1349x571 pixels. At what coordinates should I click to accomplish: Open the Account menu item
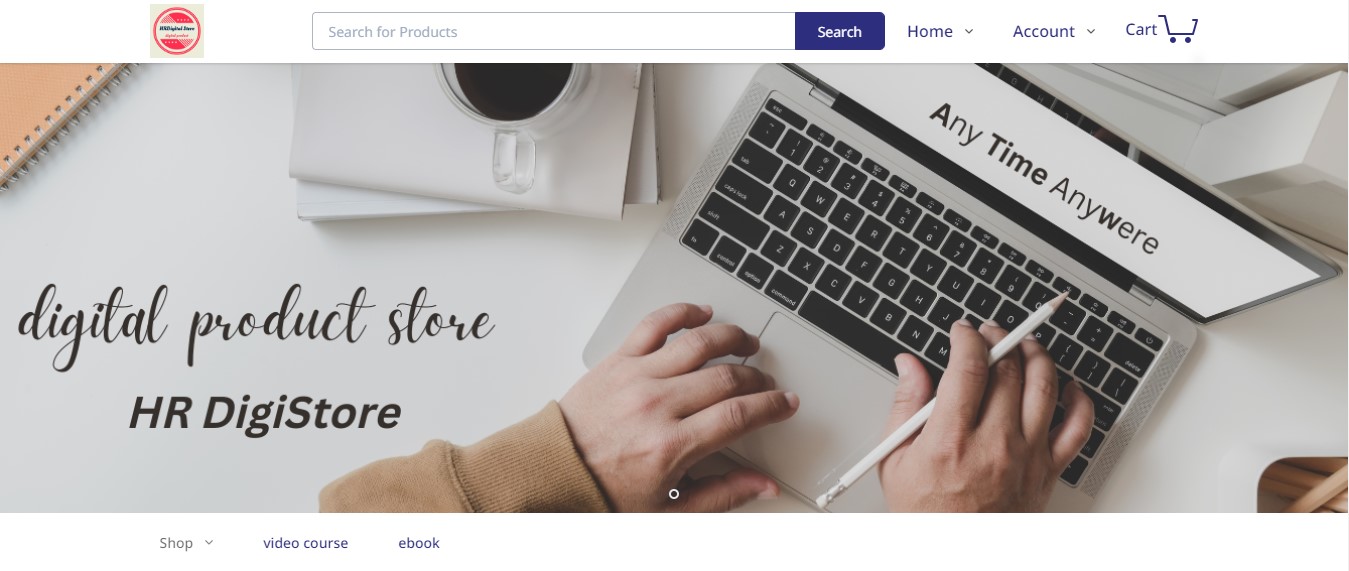pyautogui.click(x=1044, y=32)
